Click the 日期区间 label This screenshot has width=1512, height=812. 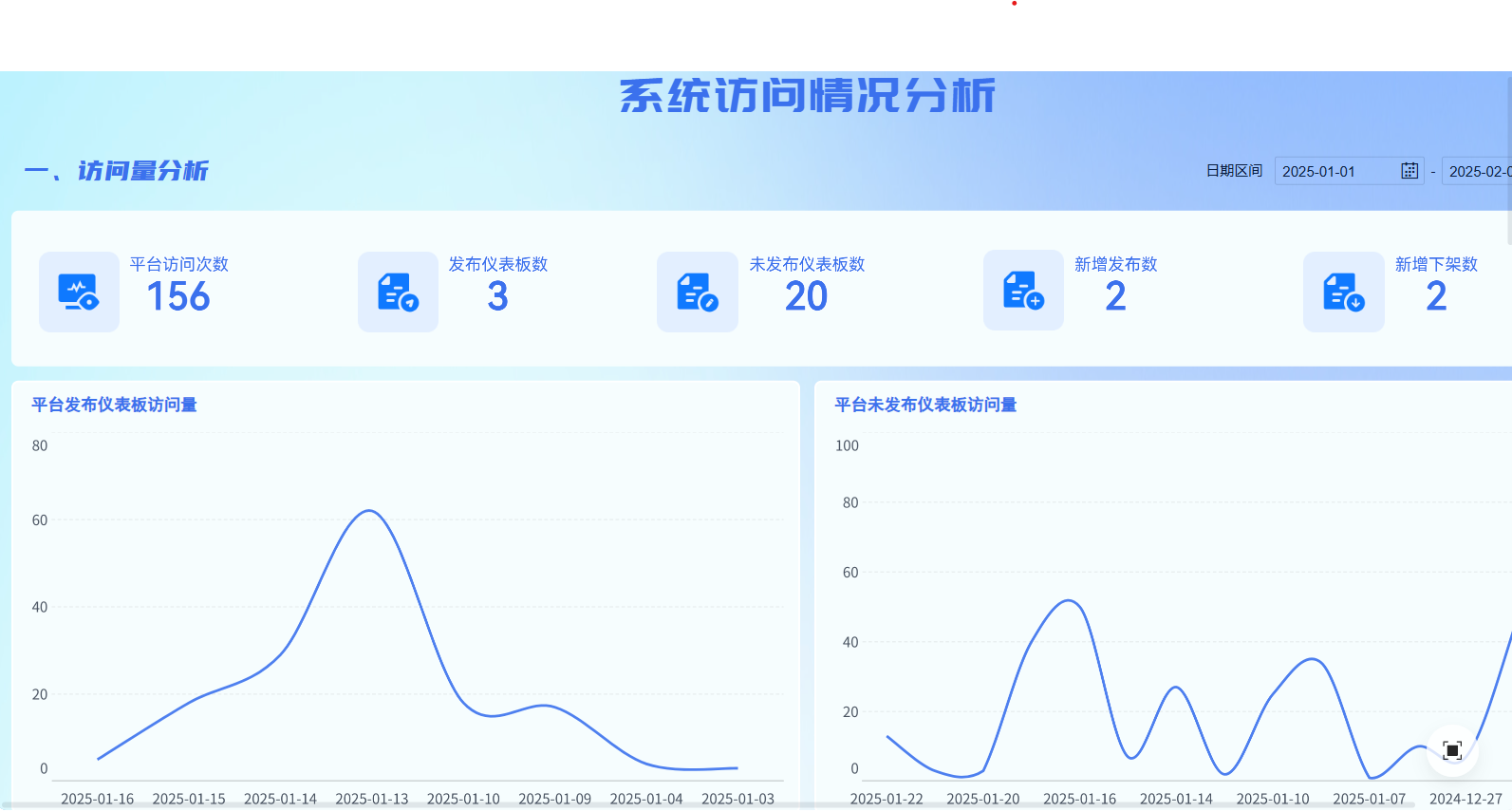[1234, 171]
